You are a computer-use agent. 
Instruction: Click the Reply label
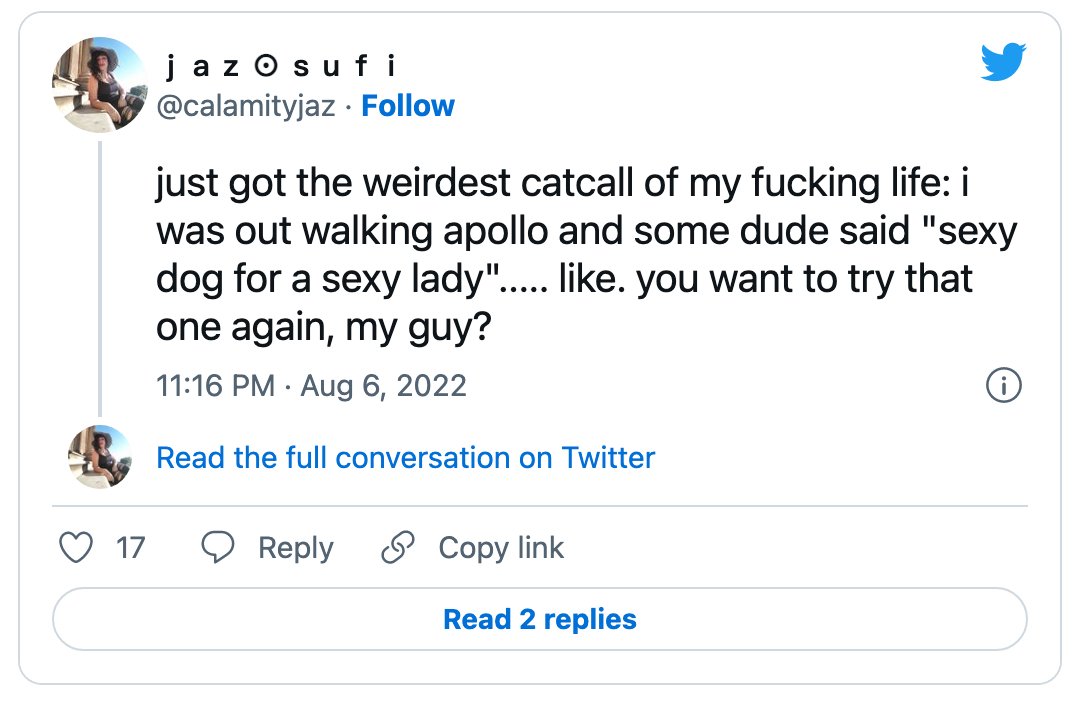pos(296,548)
